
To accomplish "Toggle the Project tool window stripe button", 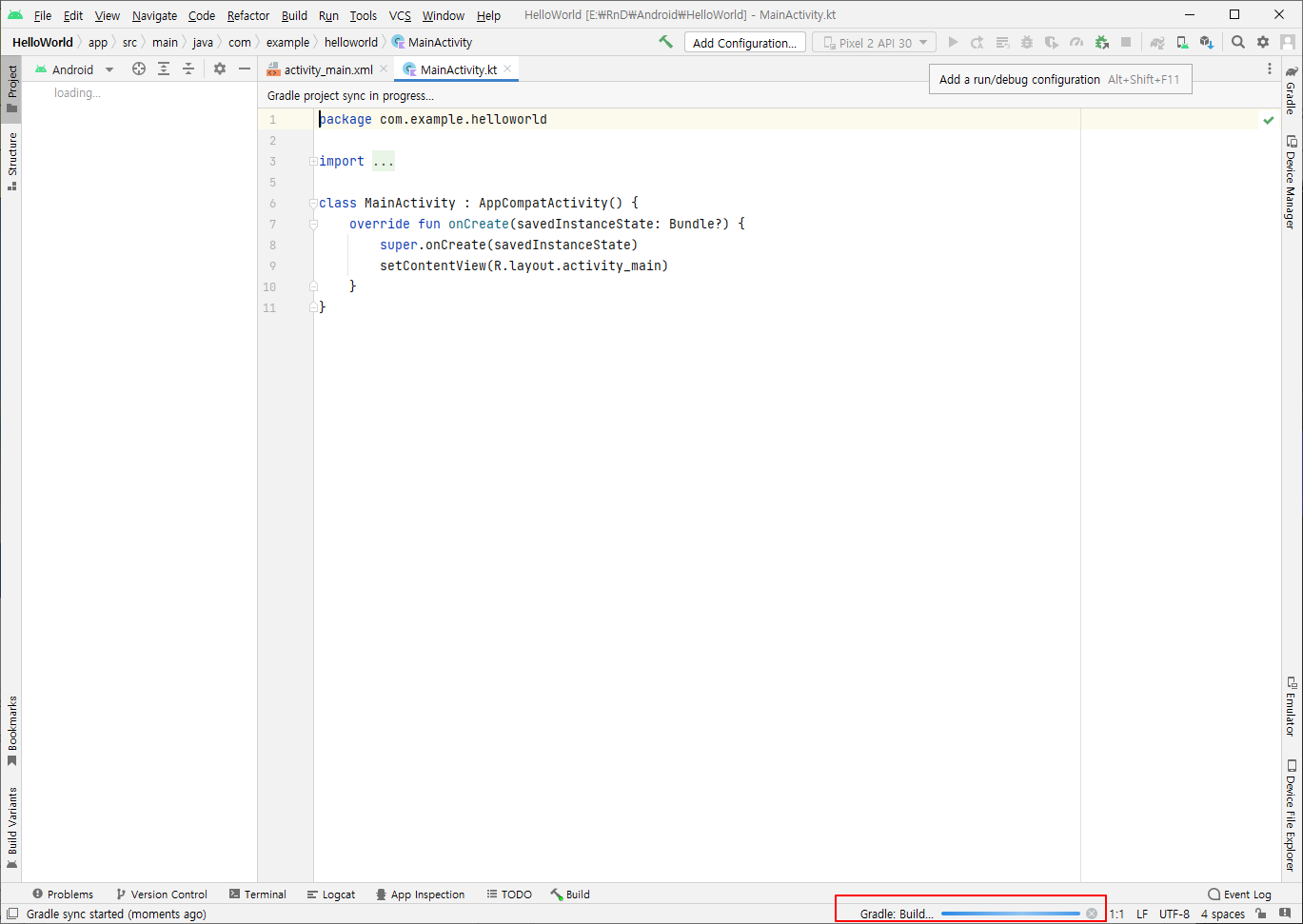I will 12,88.
